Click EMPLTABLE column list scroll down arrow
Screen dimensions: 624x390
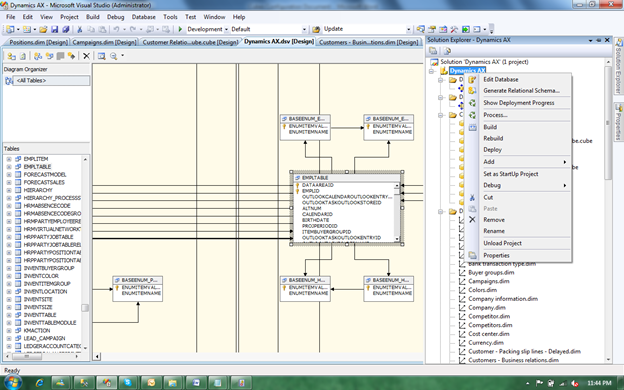tap(397, 239)
